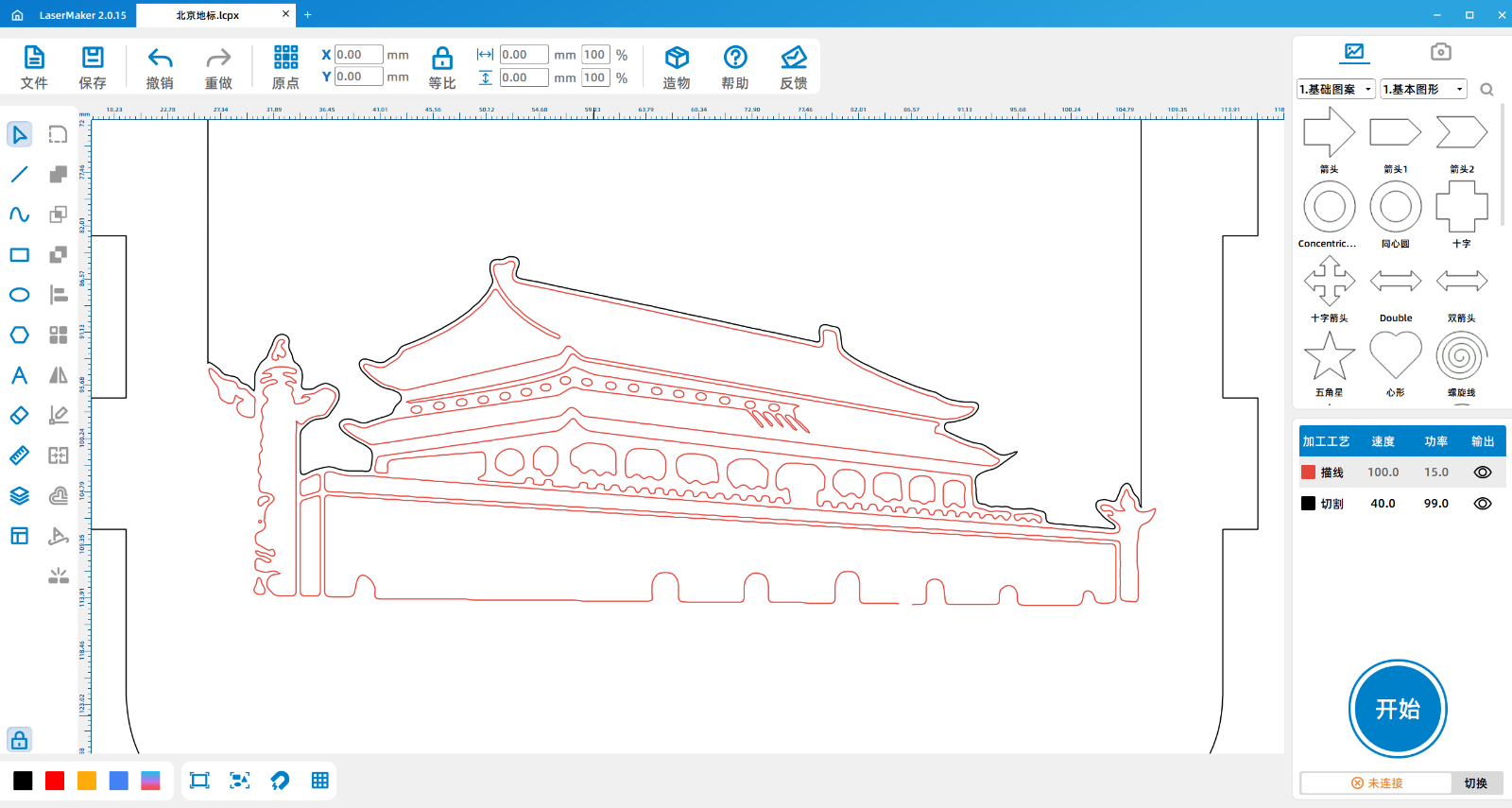Open the 文件 file menu
1512x808 pixels.
34,67
